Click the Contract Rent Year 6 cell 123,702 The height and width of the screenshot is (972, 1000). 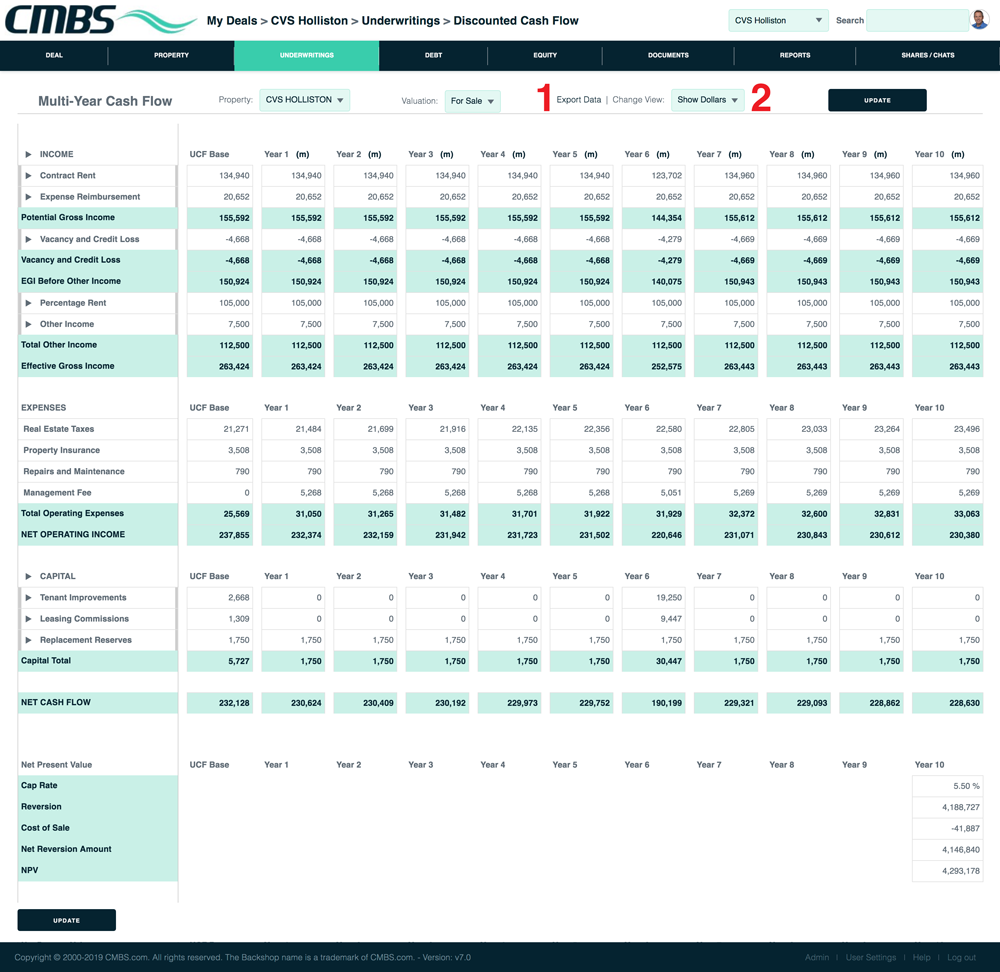coord(653,175)
